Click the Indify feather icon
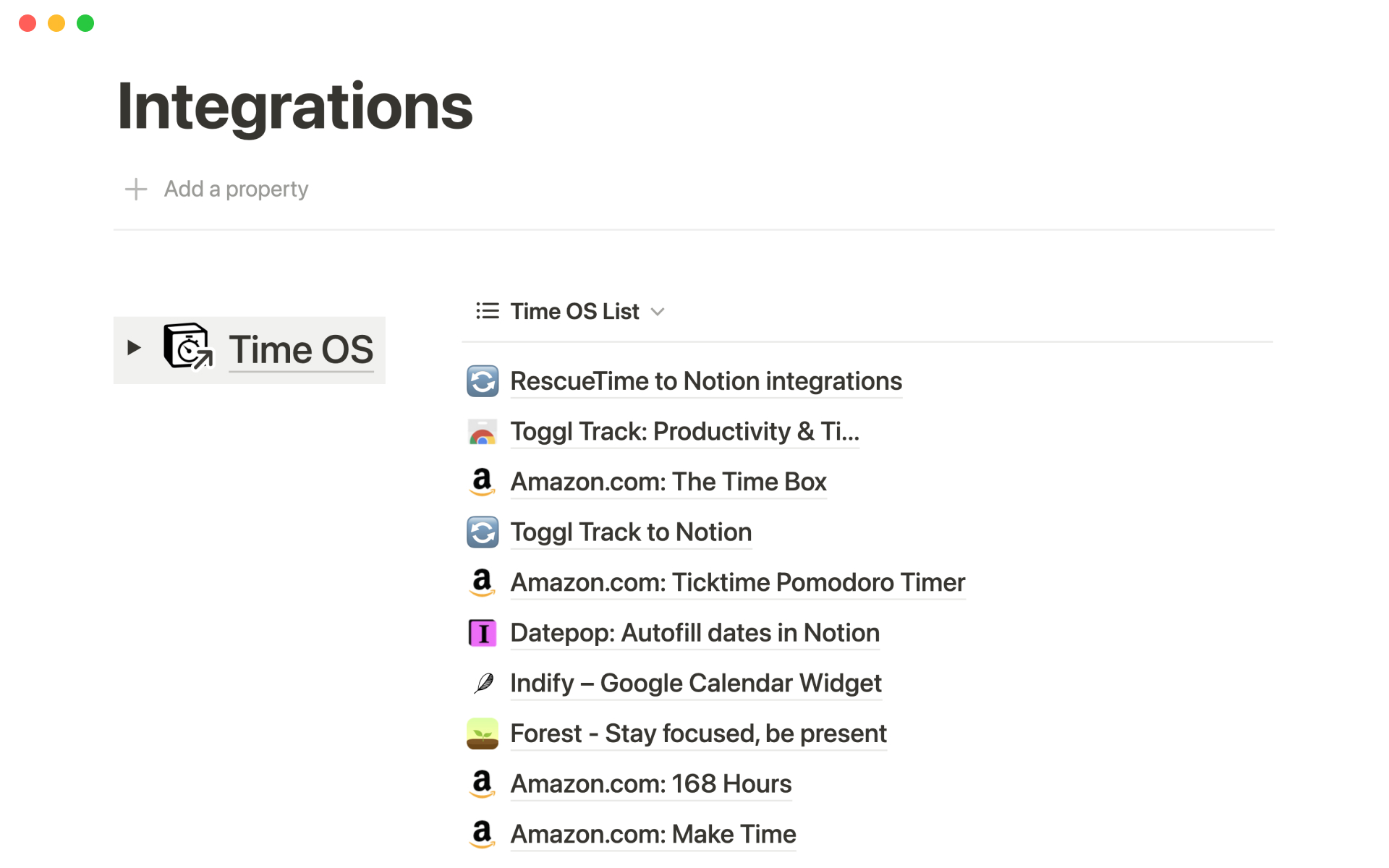Screen dimensions: 1389x868 [x=483, y=683]
